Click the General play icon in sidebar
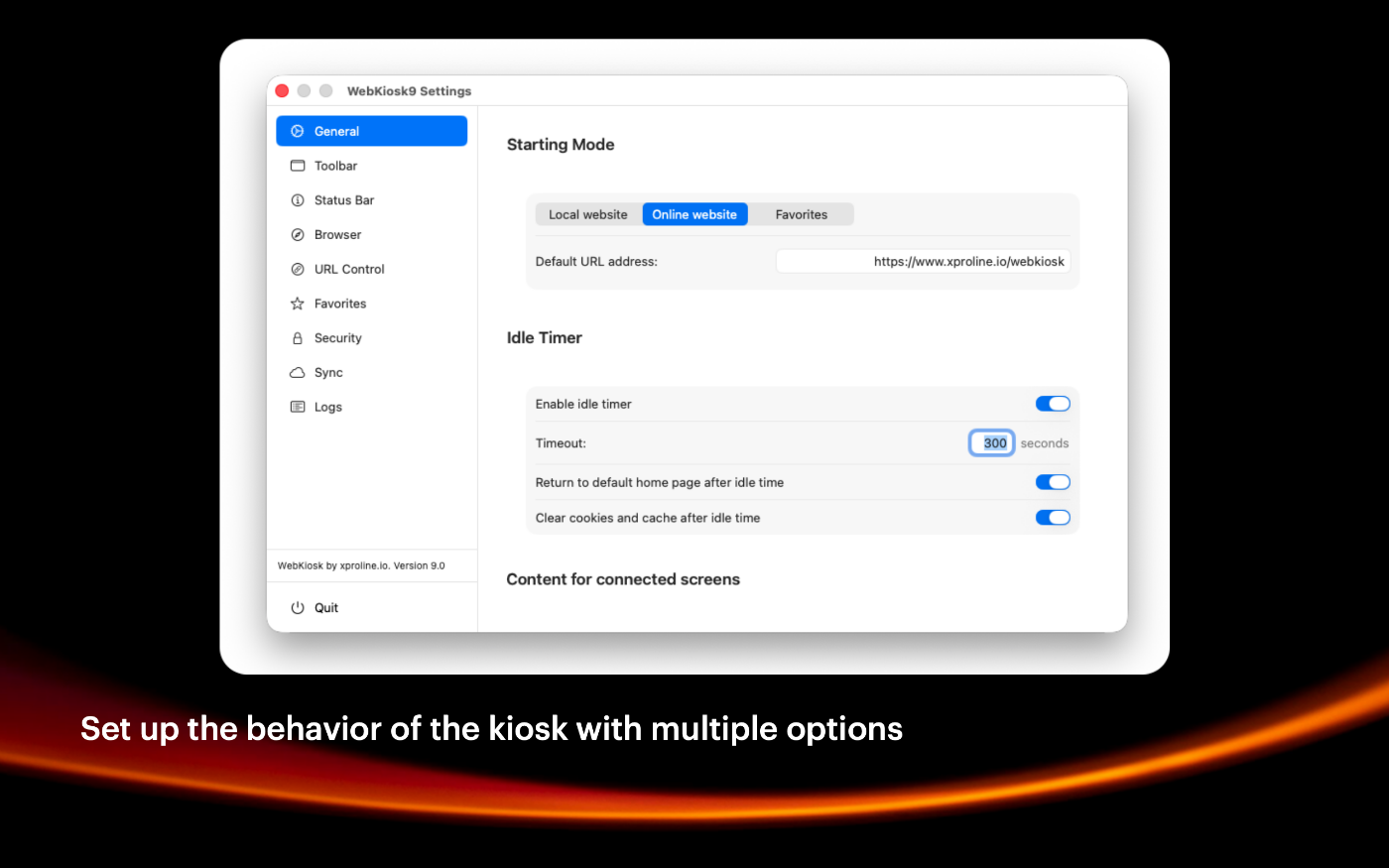Screen dimensions: 1389x868 tap(298, 131)
